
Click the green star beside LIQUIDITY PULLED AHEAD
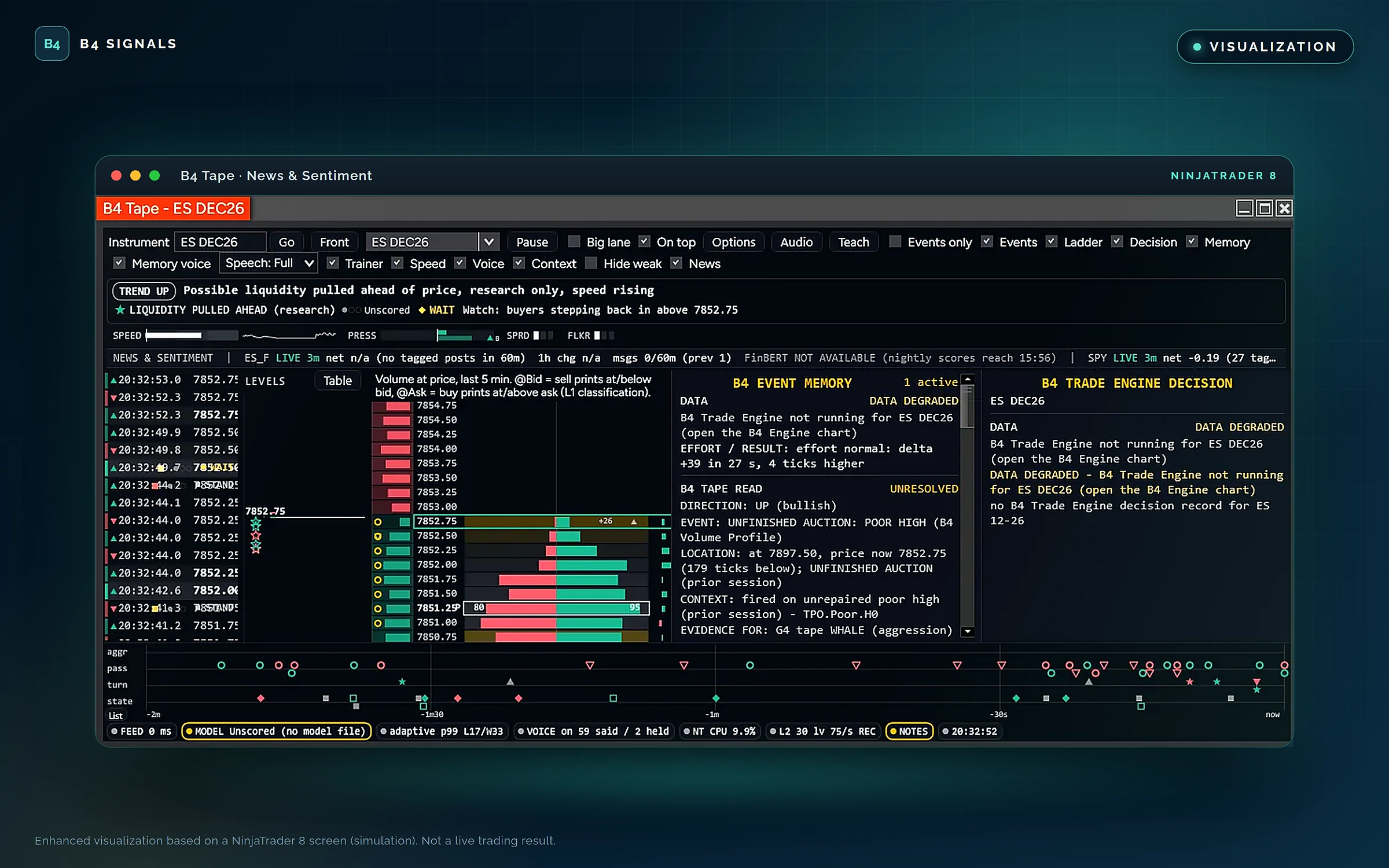point(120,310)
